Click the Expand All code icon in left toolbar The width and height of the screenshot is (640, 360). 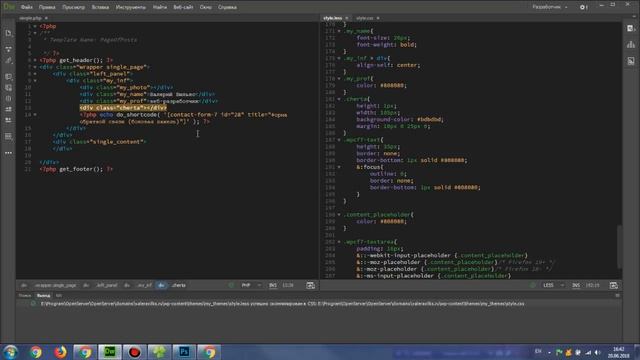tap(8, 77)
